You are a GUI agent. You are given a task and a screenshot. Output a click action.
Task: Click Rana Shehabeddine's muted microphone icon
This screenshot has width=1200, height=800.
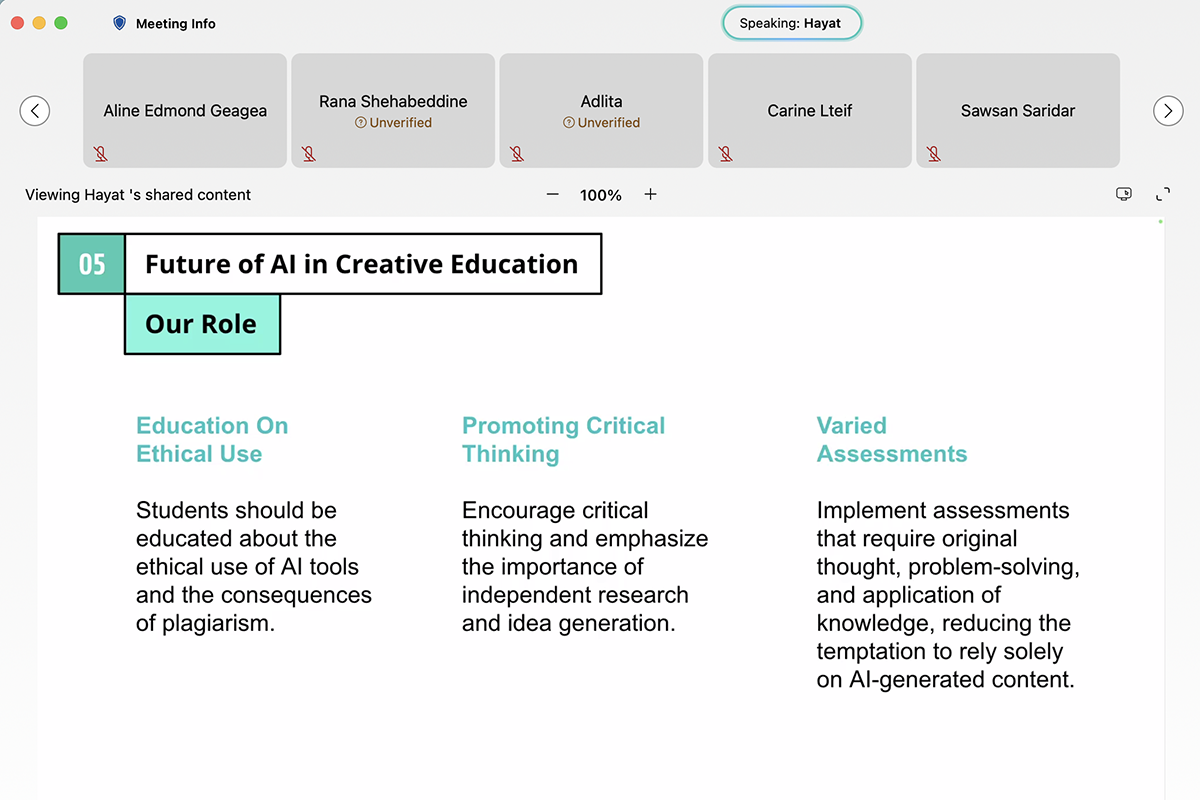tap(309, 154)
